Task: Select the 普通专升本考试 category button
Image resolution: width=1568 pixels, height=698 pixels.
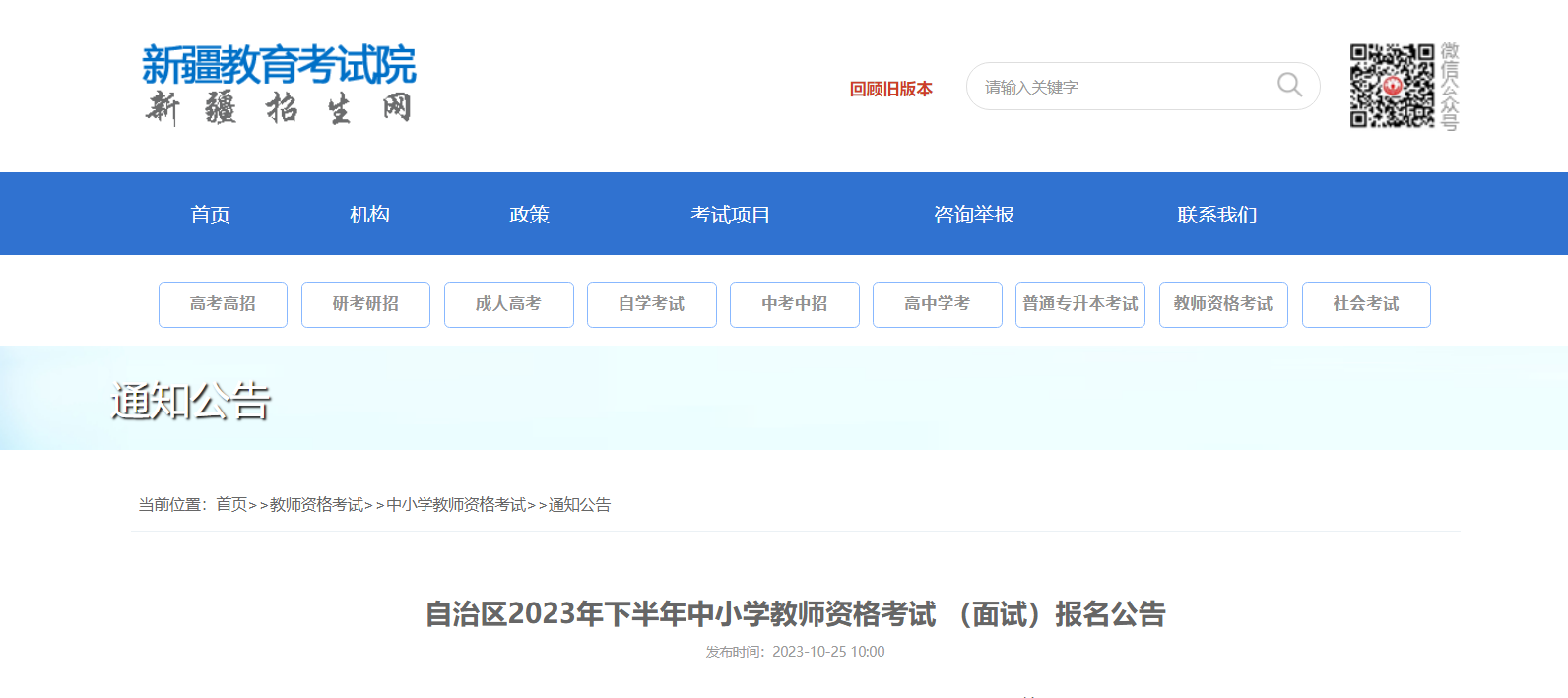Action: click(x=1079, y=304)
